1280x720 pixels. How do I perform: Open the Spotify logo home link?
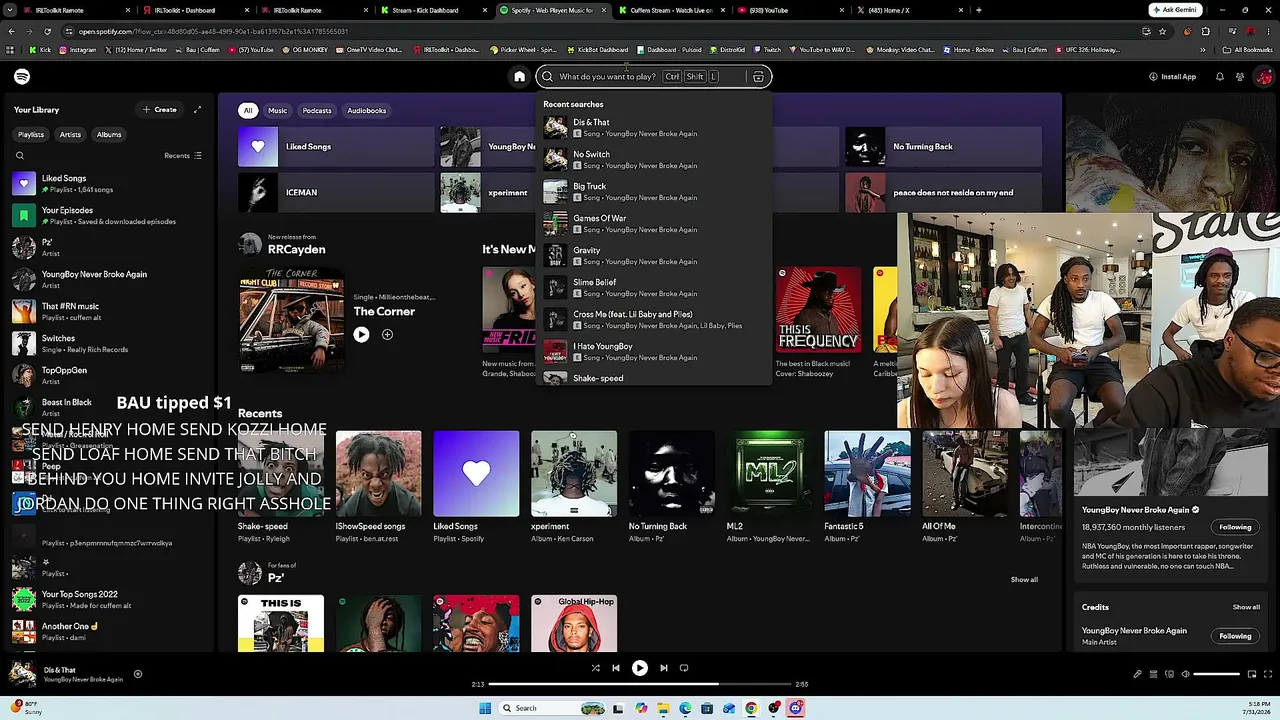coord(22,77)
